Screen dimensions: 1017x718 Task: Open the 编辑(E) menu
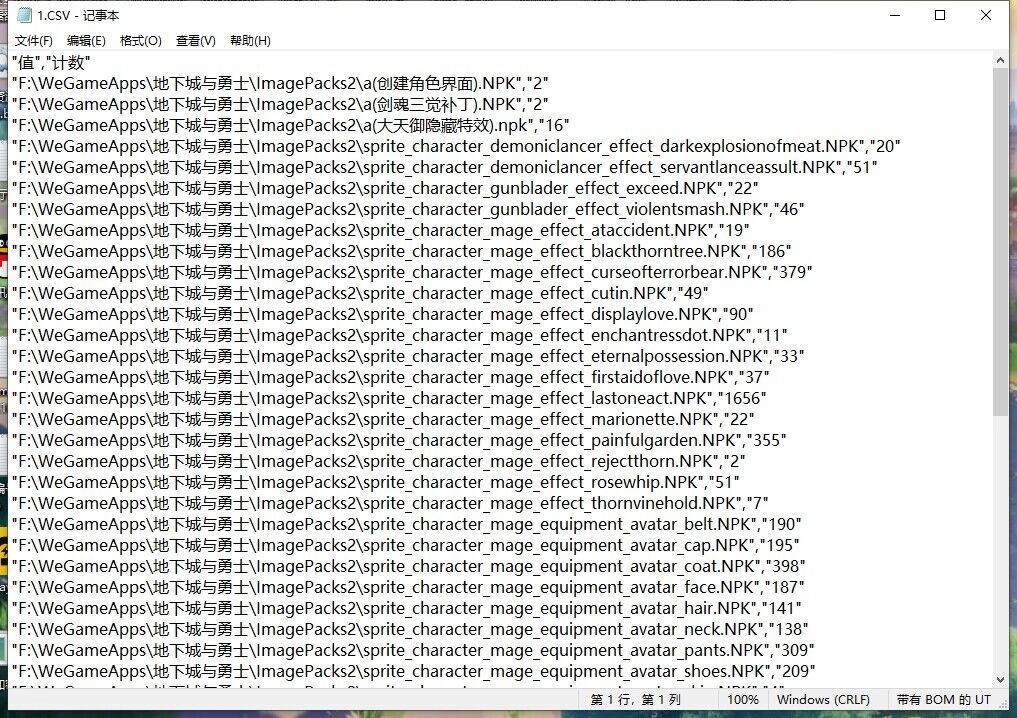[x=86, y=41]
